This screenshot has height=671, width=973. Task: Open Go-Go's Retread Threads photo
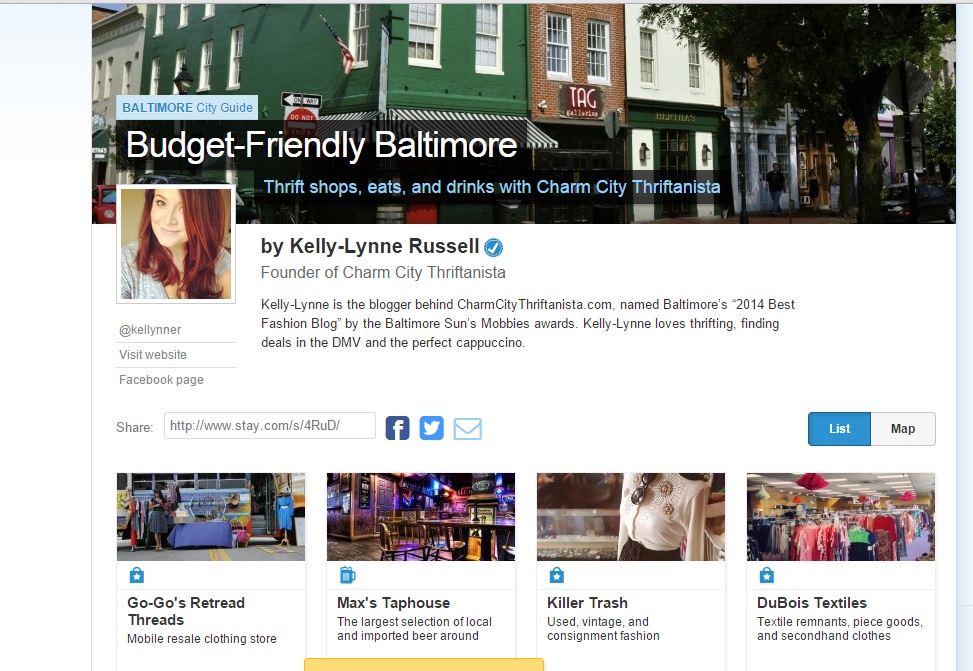211,516
